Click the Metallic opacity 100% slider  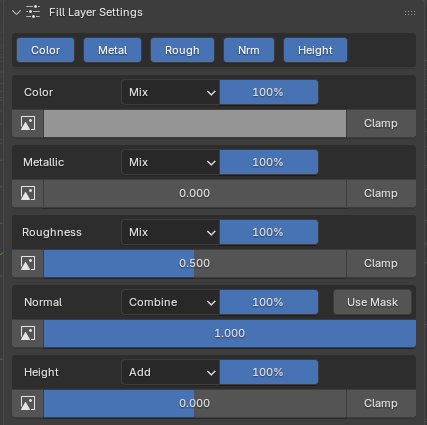[x=269, y=162]
